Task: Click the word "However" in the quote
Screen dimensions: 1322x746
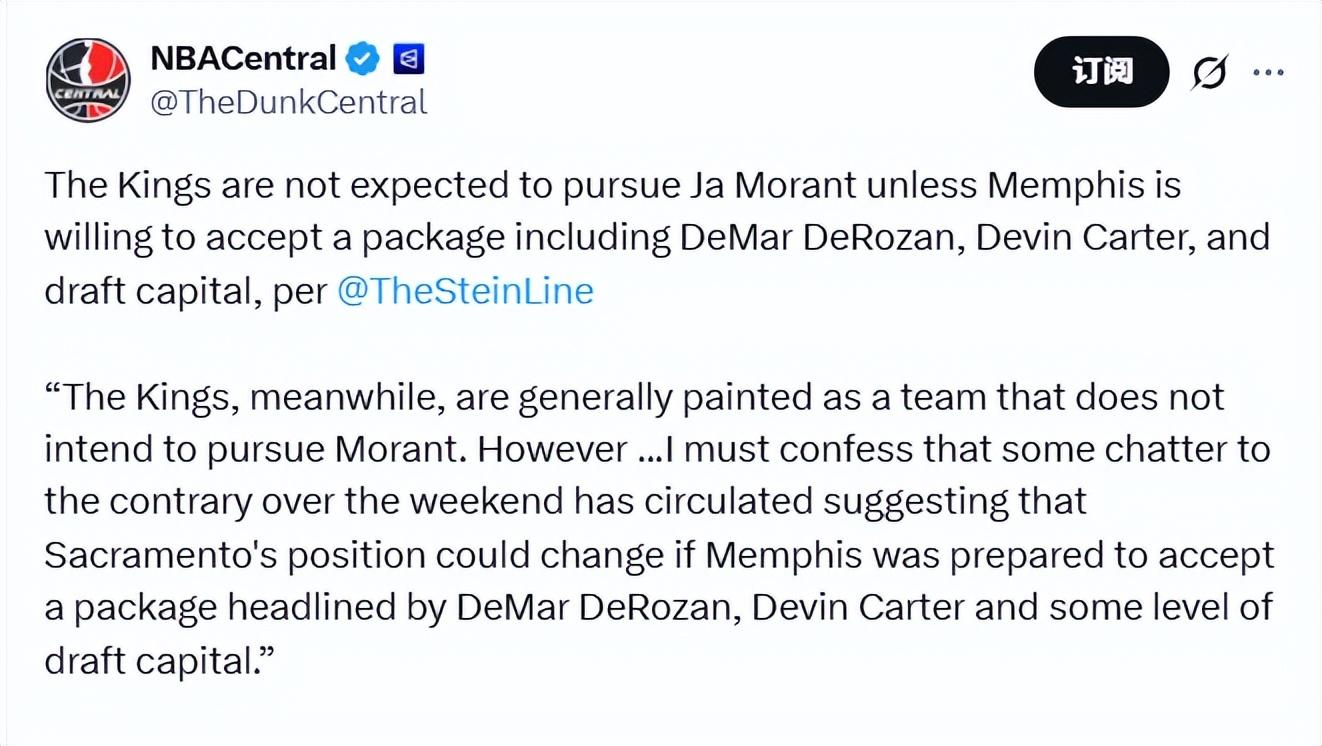Action: [x=552, y=450]
